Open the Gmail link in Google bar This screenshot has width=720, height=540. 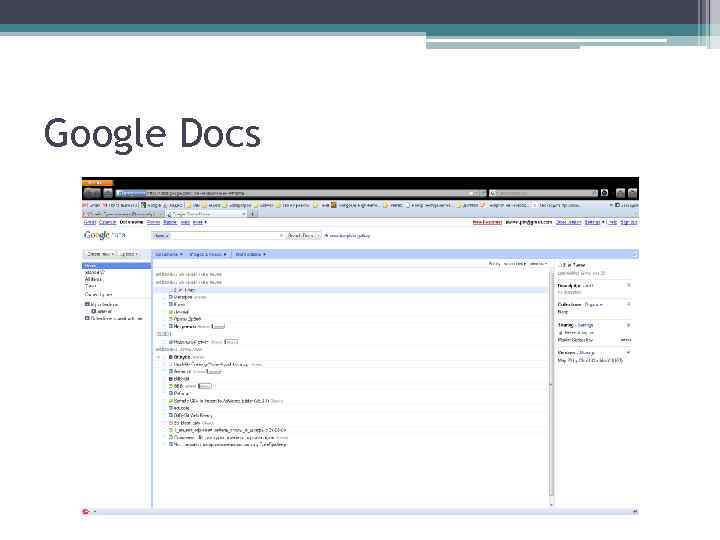90,222
